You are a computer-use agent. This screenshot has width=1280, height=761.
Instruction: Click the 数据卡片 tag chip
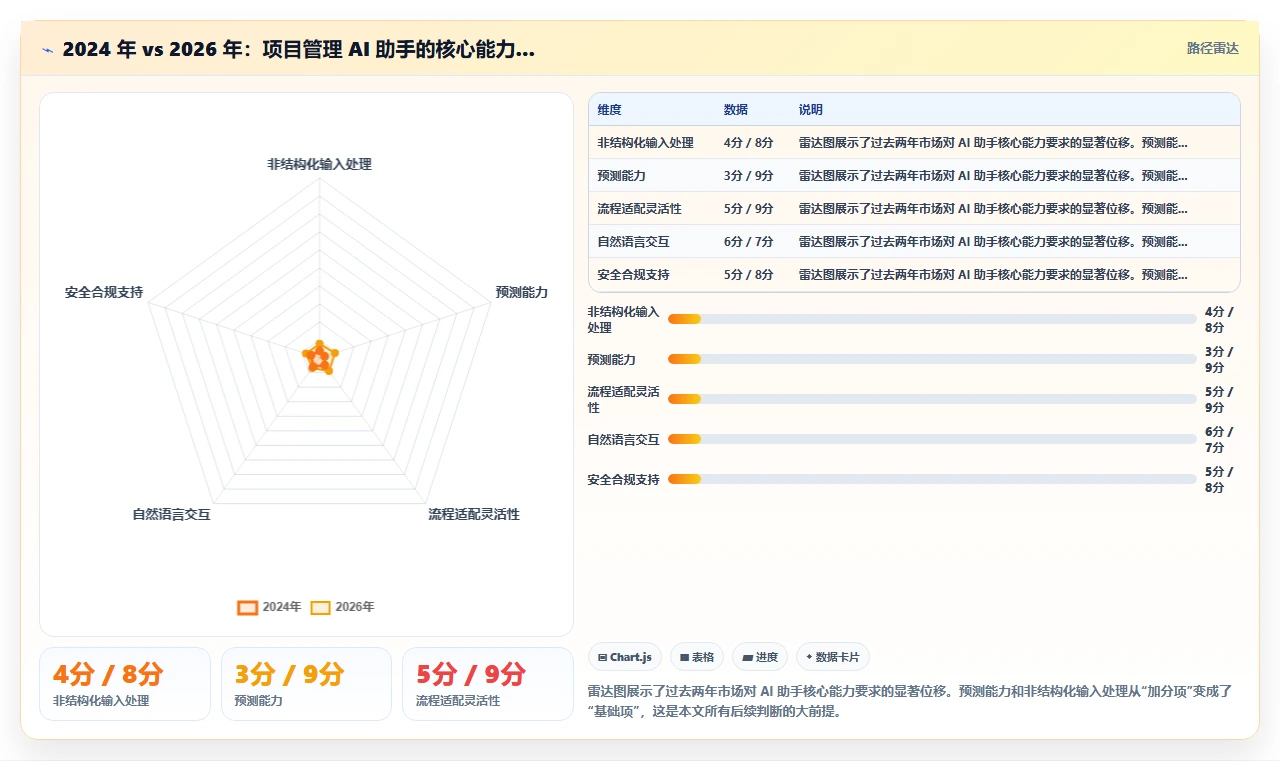point(833,657)
